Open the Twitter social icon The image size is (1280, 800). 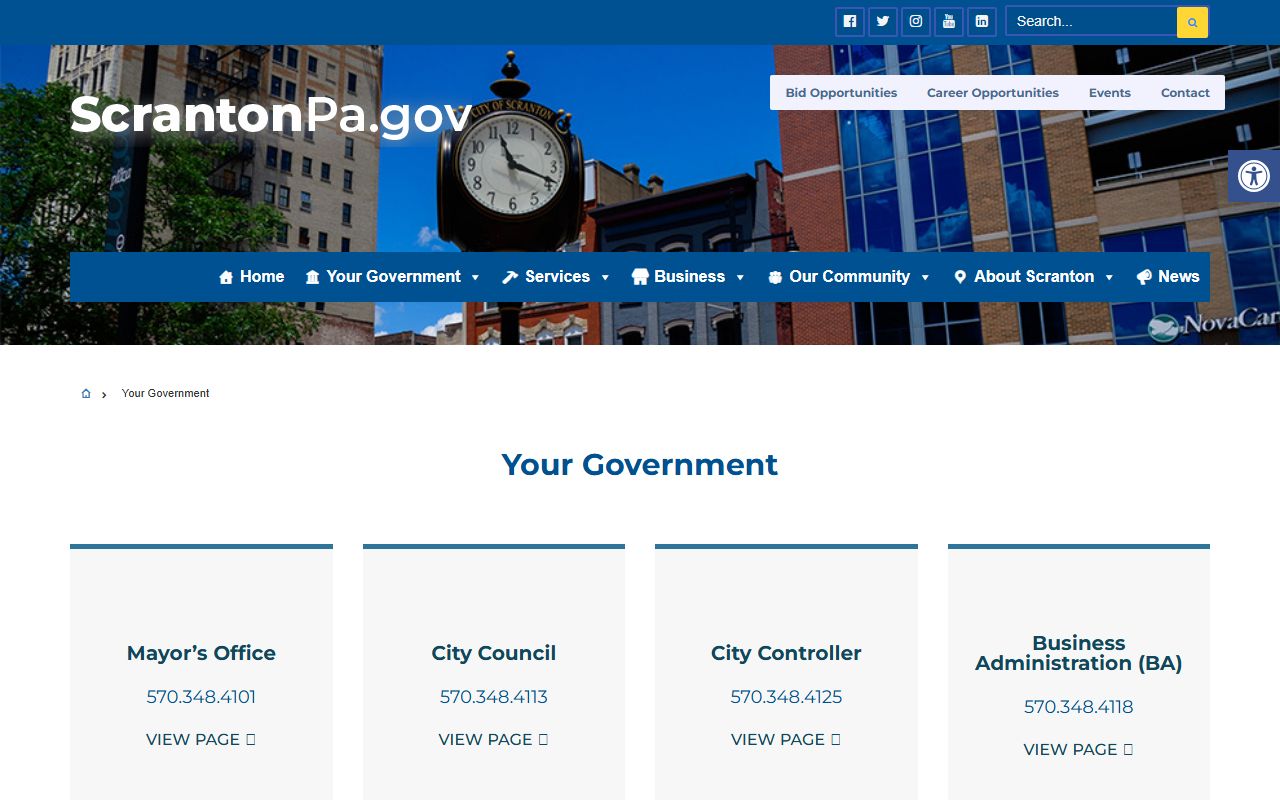[x=883, y=22]
